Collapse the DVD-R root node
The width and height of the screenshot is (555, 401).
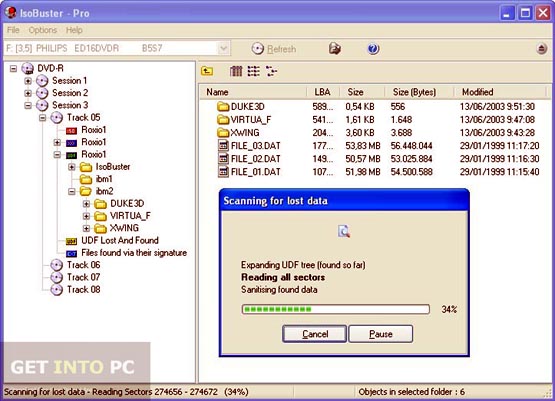coord(13,68)
